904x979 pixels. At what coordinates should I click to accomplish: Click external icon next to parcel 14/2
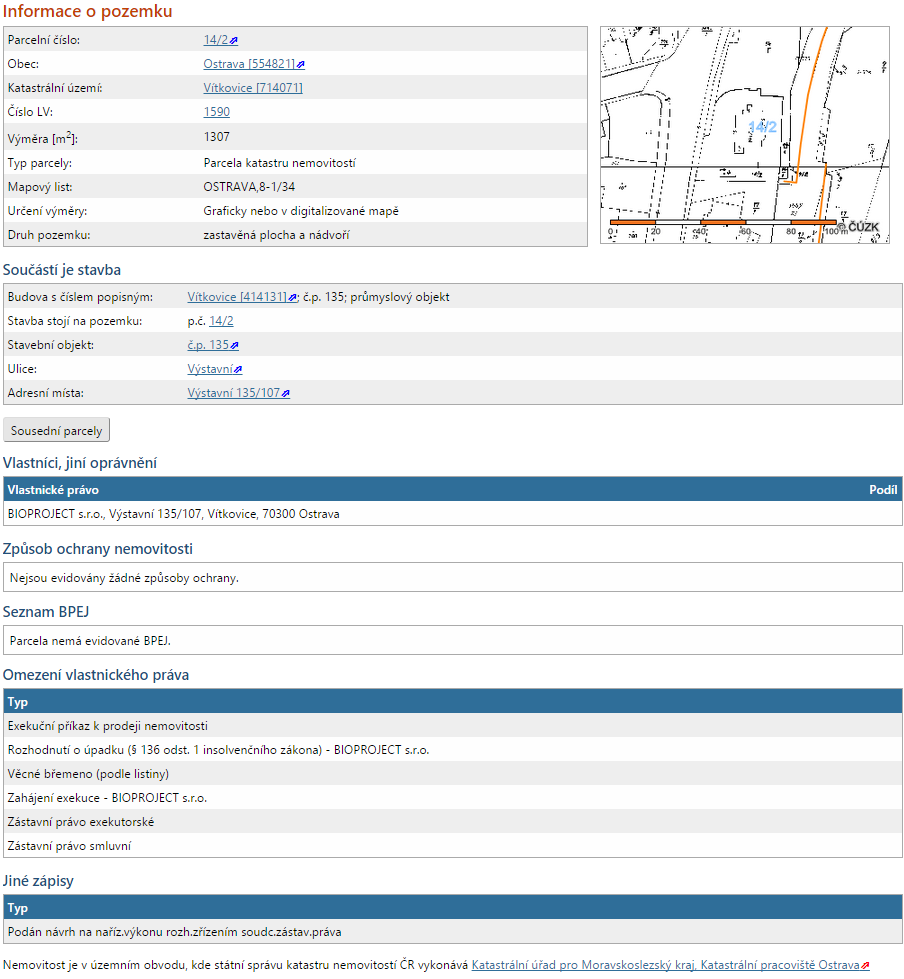point(233,41)
